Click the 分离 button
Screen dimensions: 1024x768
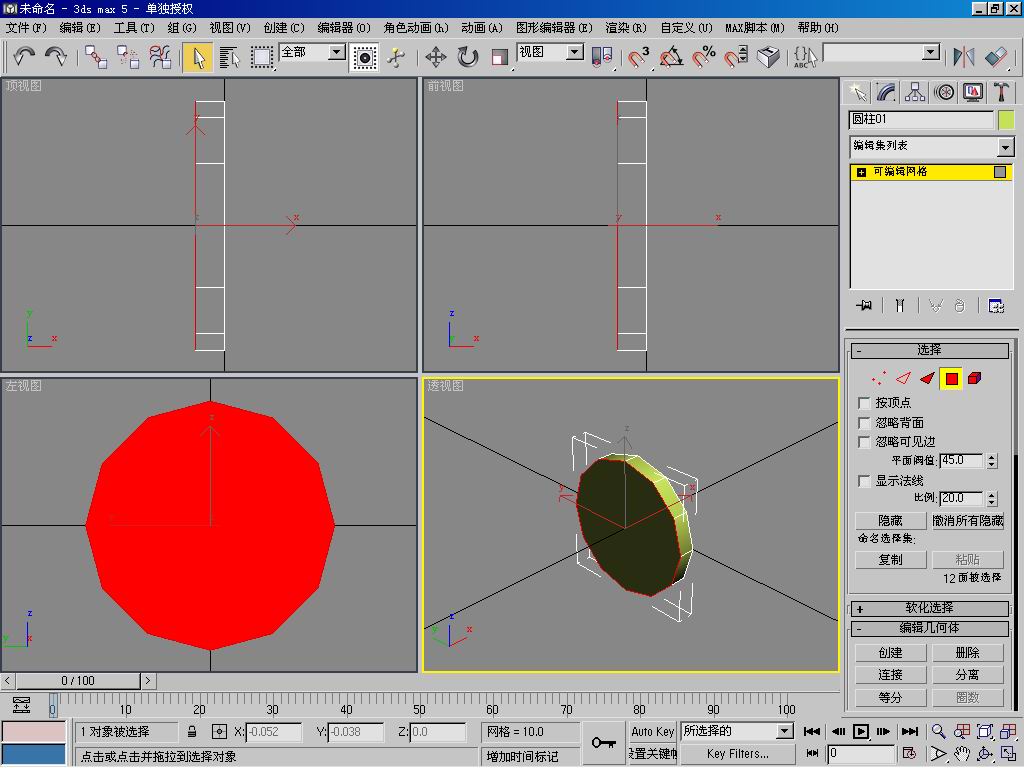967,675
